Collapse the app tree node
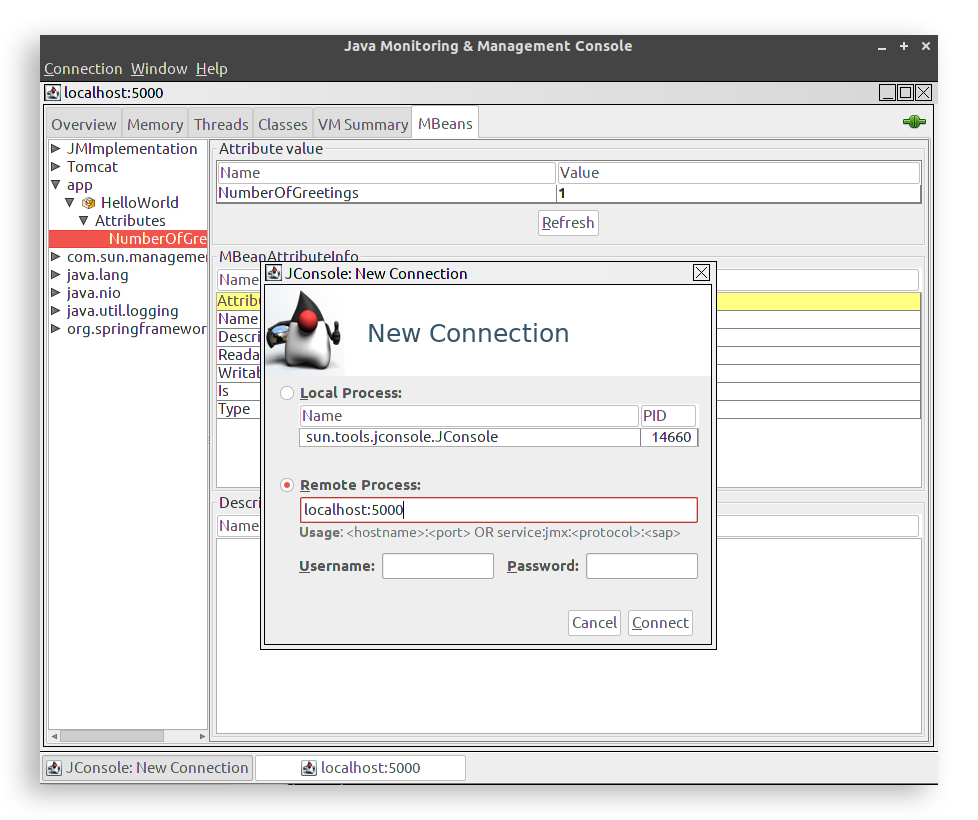The width and height of the screenshot is (978, 820). pos(56,185)
